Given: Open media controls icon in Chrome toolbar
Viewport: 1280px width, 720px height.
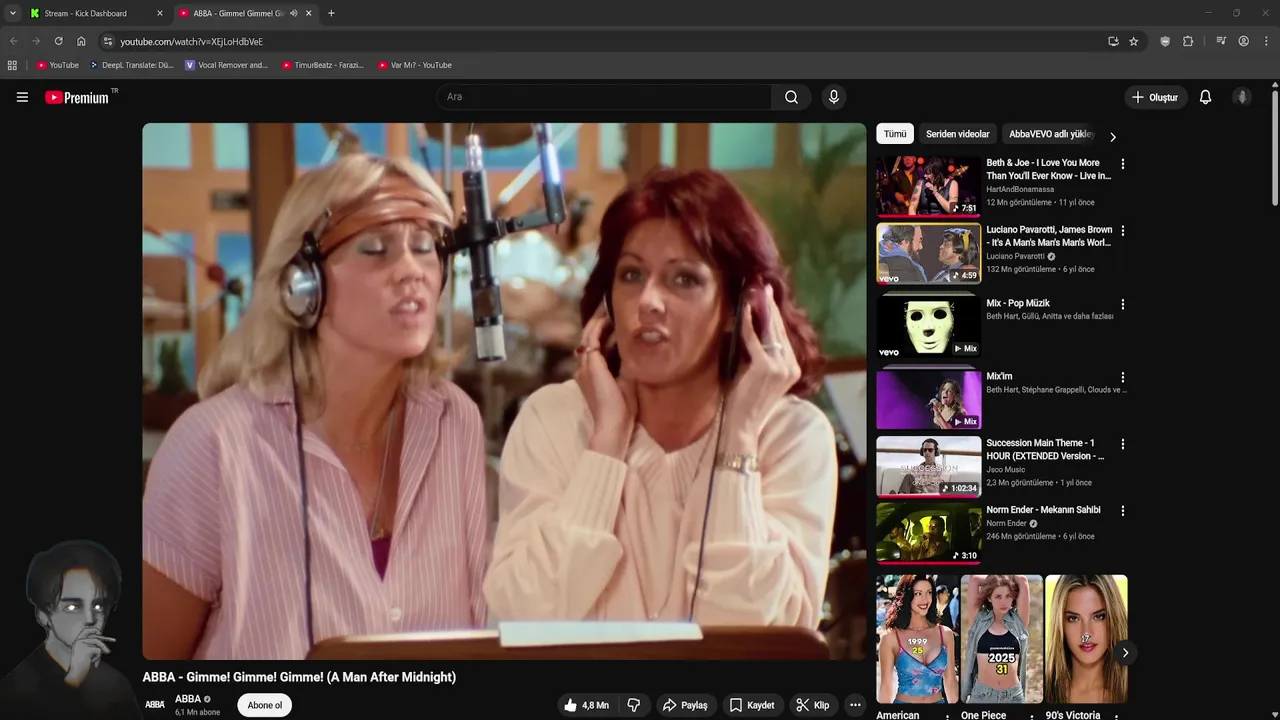Looking at the screenshot, I should (x=1221, y=41).
